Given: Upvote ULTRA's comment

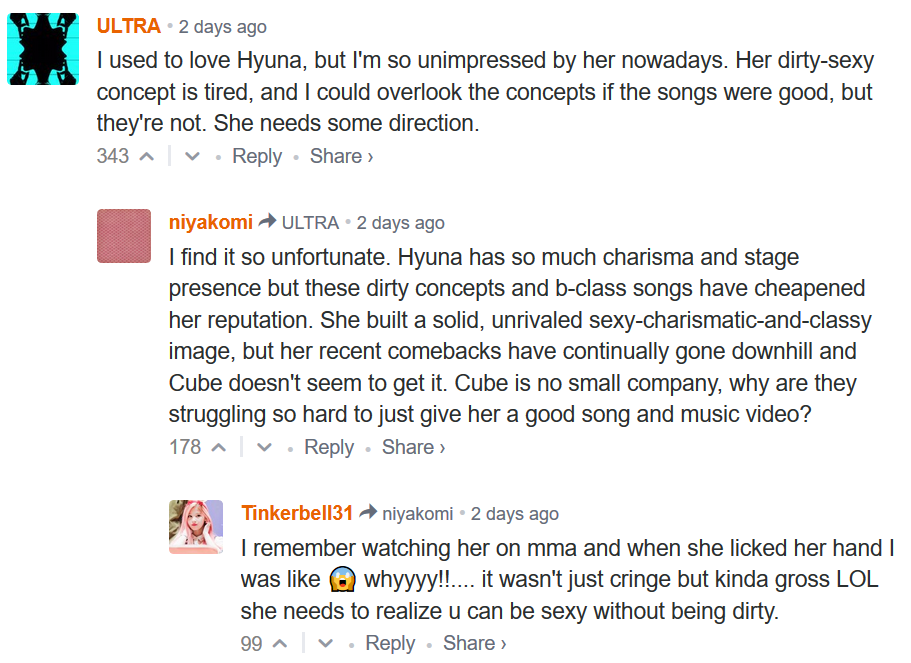Looking at the screenshot, I should [x=147, y=157].
